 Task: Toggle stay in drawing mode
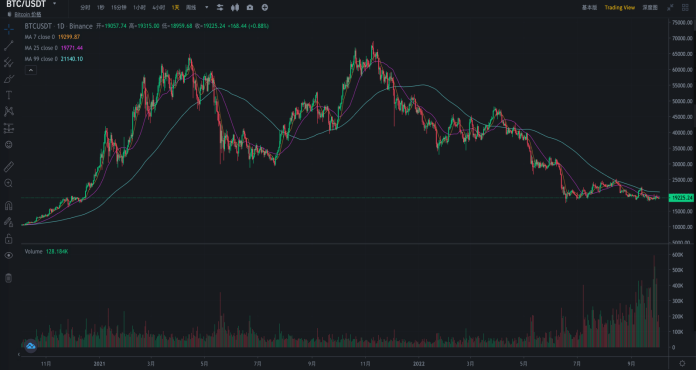(x=8, y=222)
